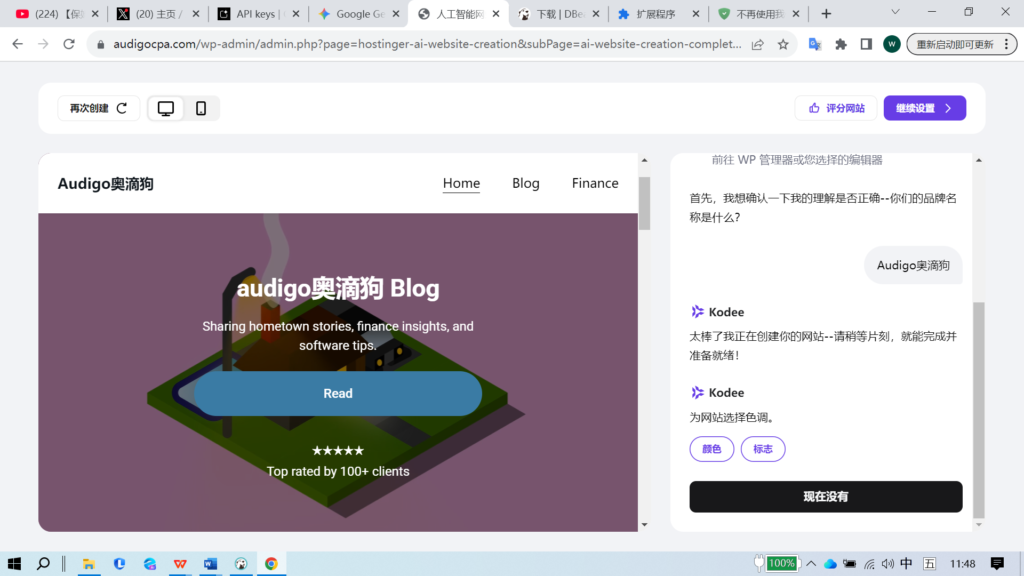
Task: Choose the 颜色 color option chip
Action: click(x=711, y=449)
